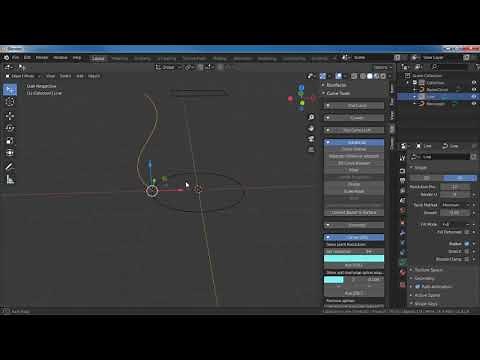Open the Render menu
This screenshot has height=360, width=480.
tap(42, 57)
